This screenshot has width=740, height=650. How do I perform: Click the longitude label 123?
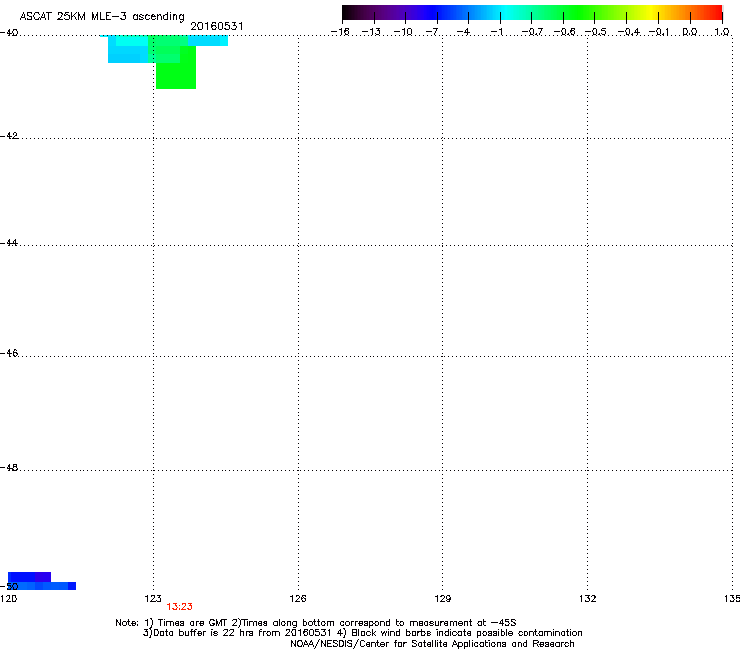point(153,599)
